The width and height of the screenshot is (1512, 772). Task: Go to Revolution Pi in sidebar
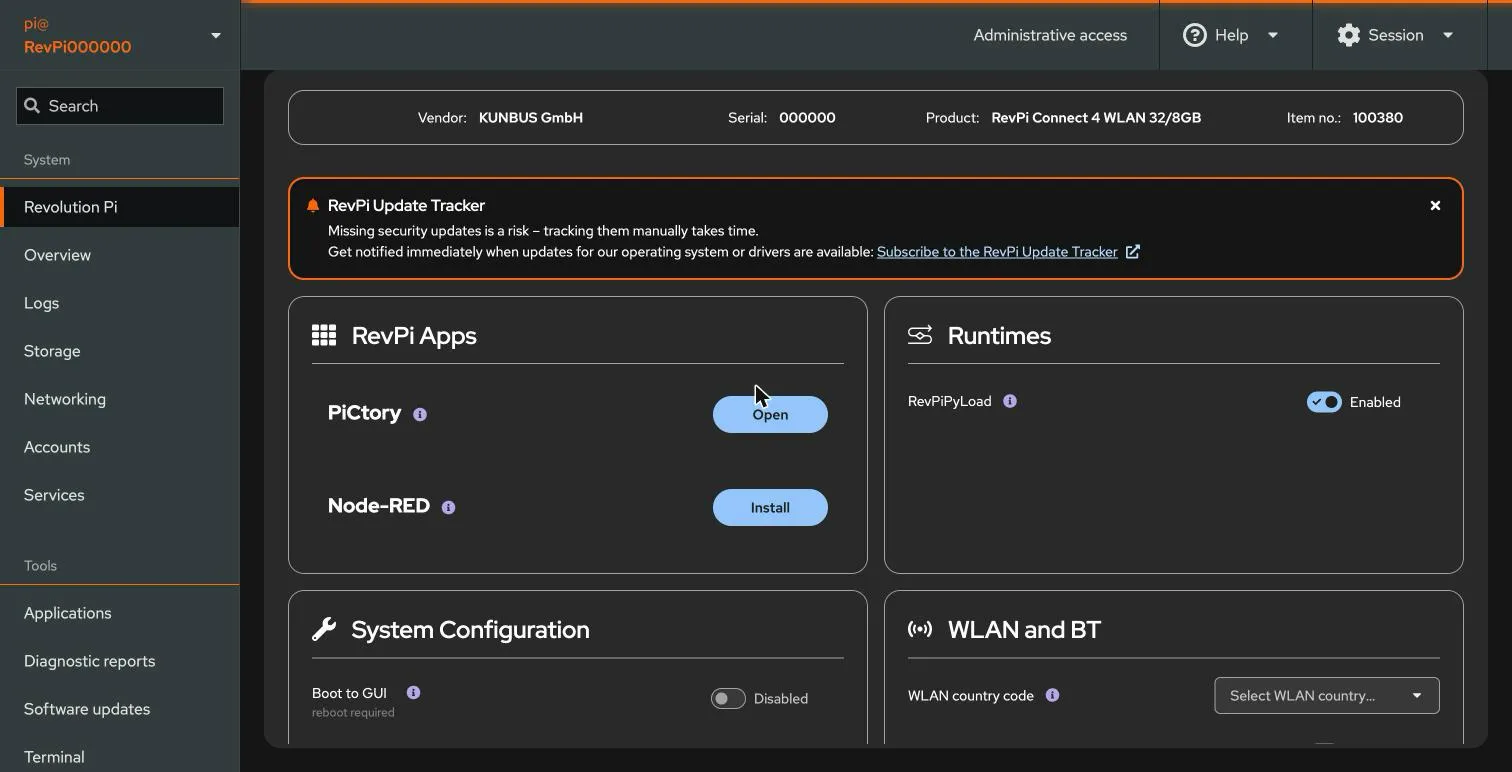tap(120, 207)
